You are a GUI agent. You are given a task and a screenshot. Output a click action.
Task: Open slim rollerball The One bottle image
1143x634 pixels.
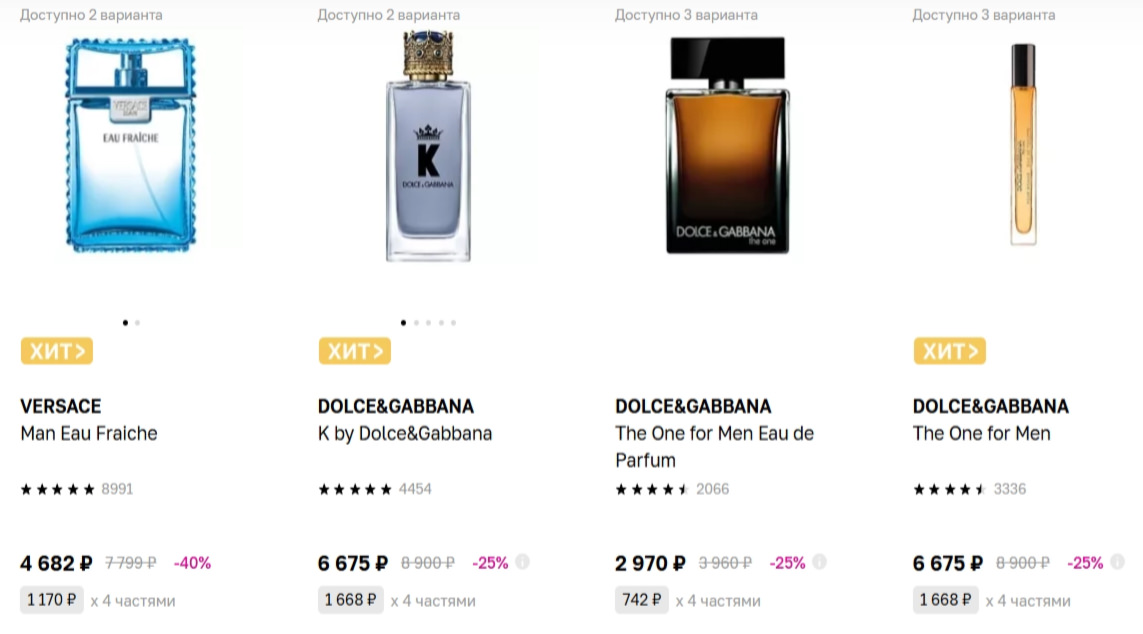[1023, 145]
